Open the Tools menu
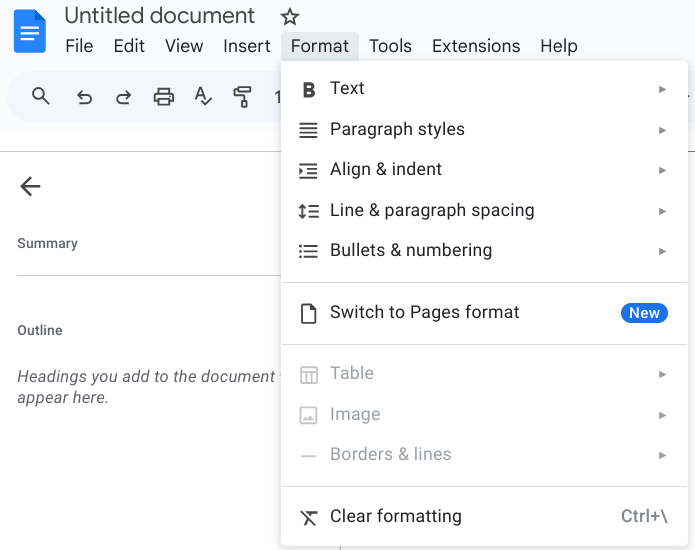This screenshot has width=695, height=550. 390,46
